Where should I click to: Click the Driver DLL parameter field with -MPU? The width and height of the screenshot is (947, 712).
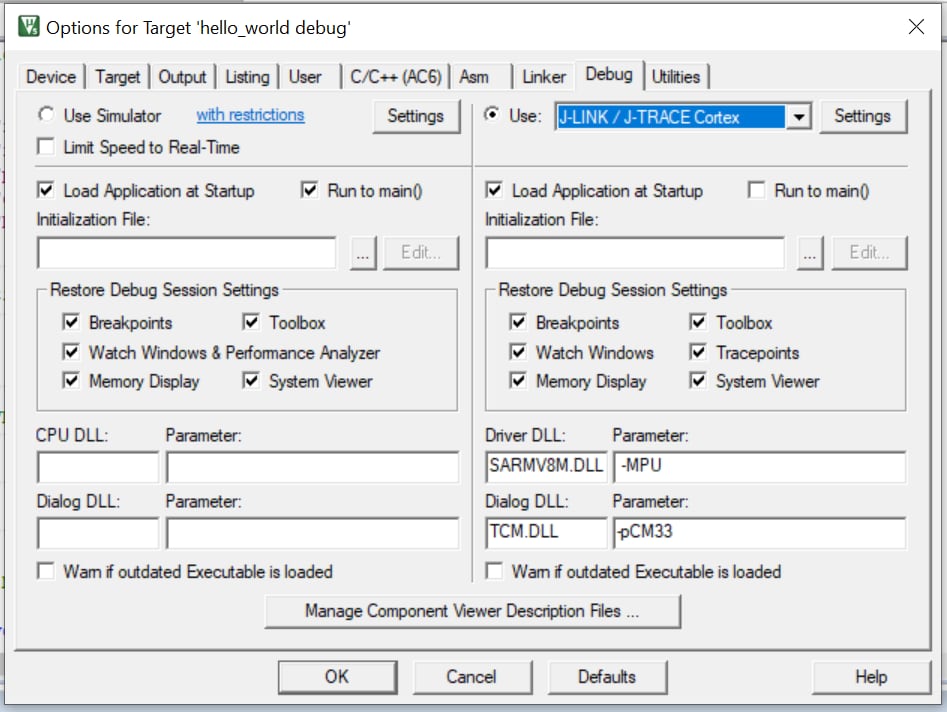click(x=759, y=467)
